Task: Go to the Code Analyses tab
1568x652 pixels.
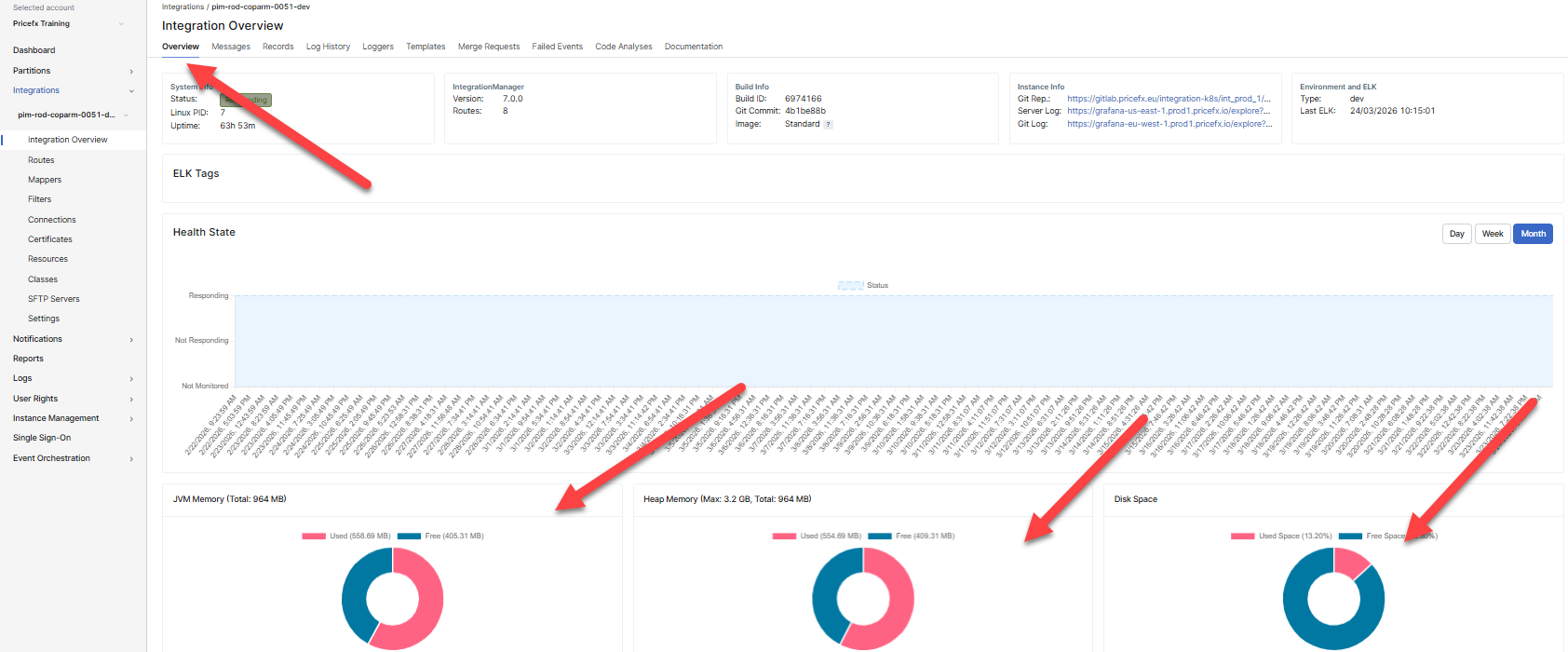Action: point(624,47)
